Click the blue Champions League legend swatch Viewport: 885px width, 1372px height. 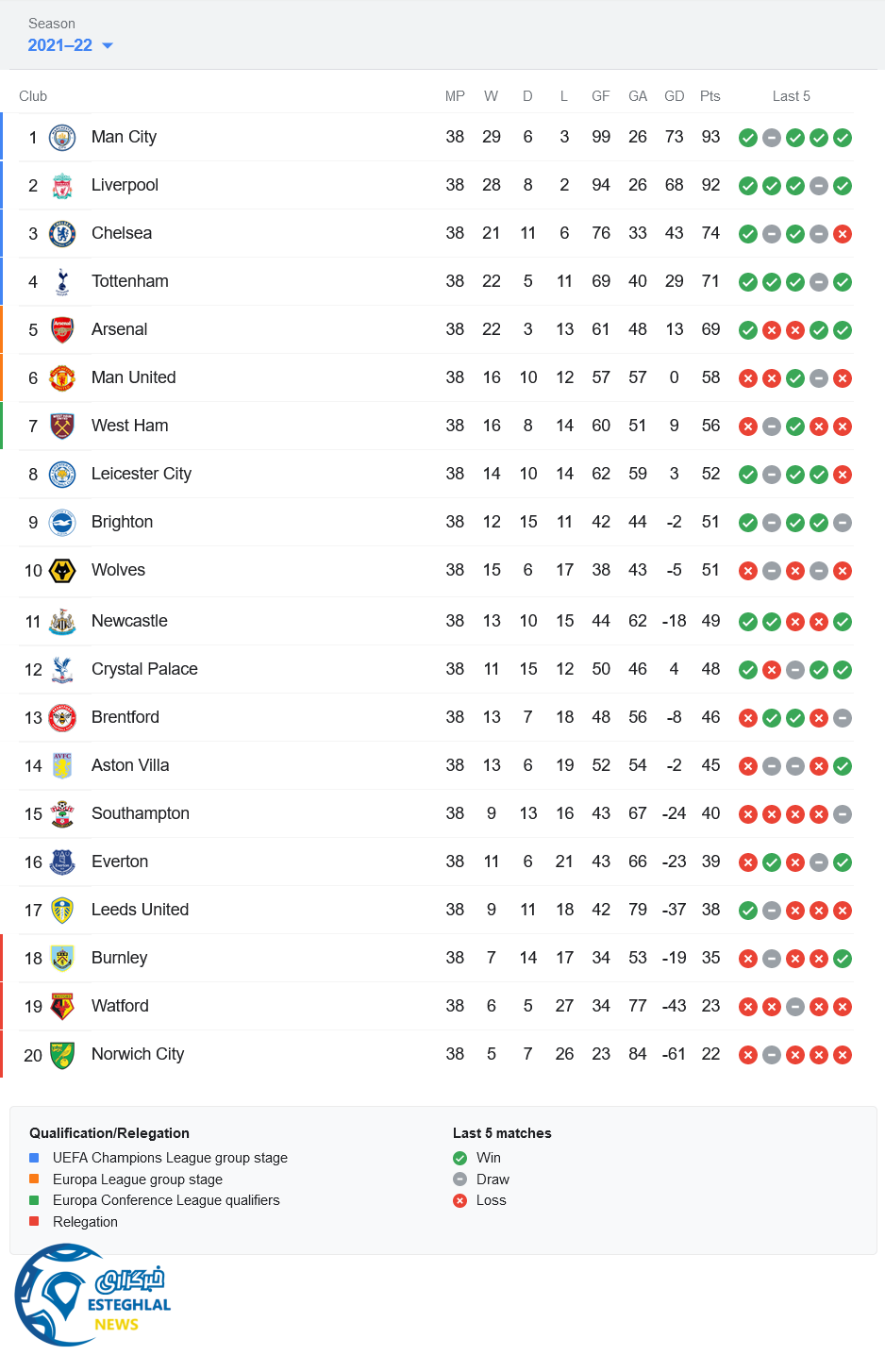click(34, 1158)
